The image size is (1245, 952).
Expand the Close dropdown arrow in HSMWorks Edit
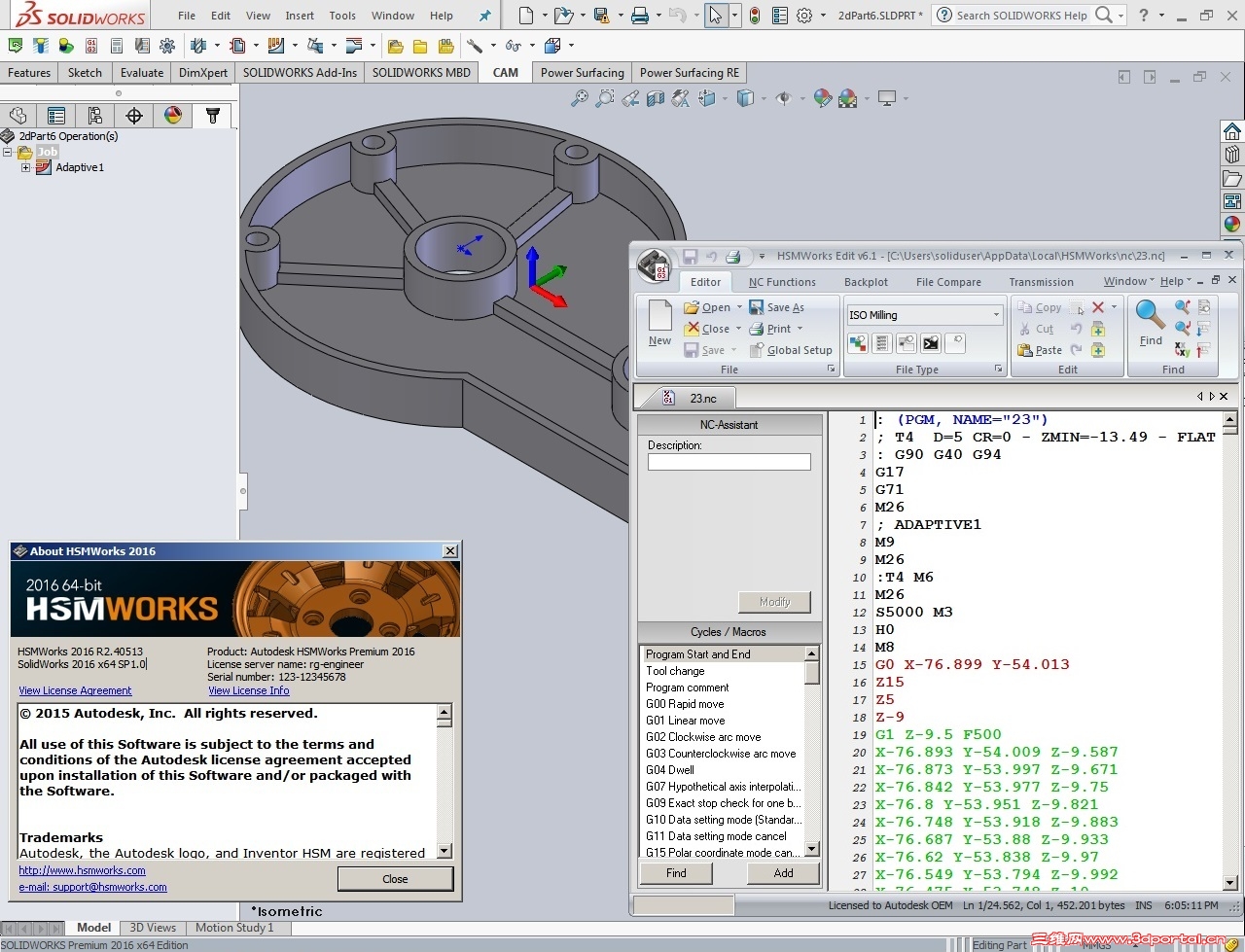pyautogui.click(x=738, y=329)
